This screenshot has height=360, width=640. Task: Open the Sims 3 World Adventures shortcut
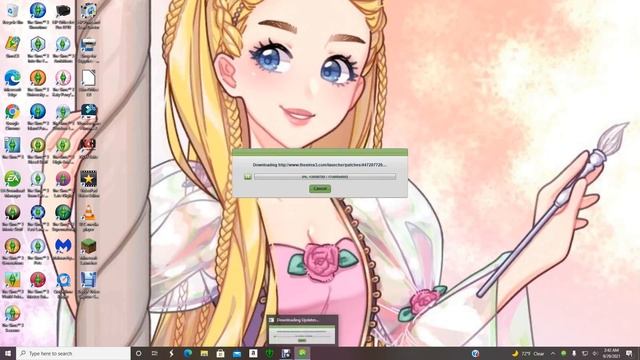pos(13,285)
